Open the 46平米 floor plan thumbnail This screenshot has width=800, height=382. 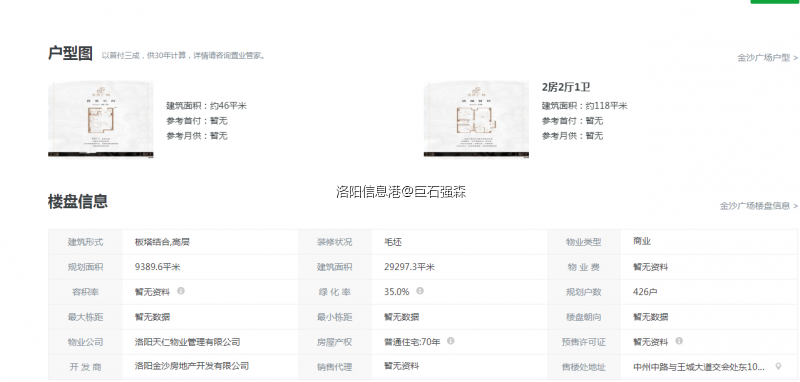(x=101, y=119)
